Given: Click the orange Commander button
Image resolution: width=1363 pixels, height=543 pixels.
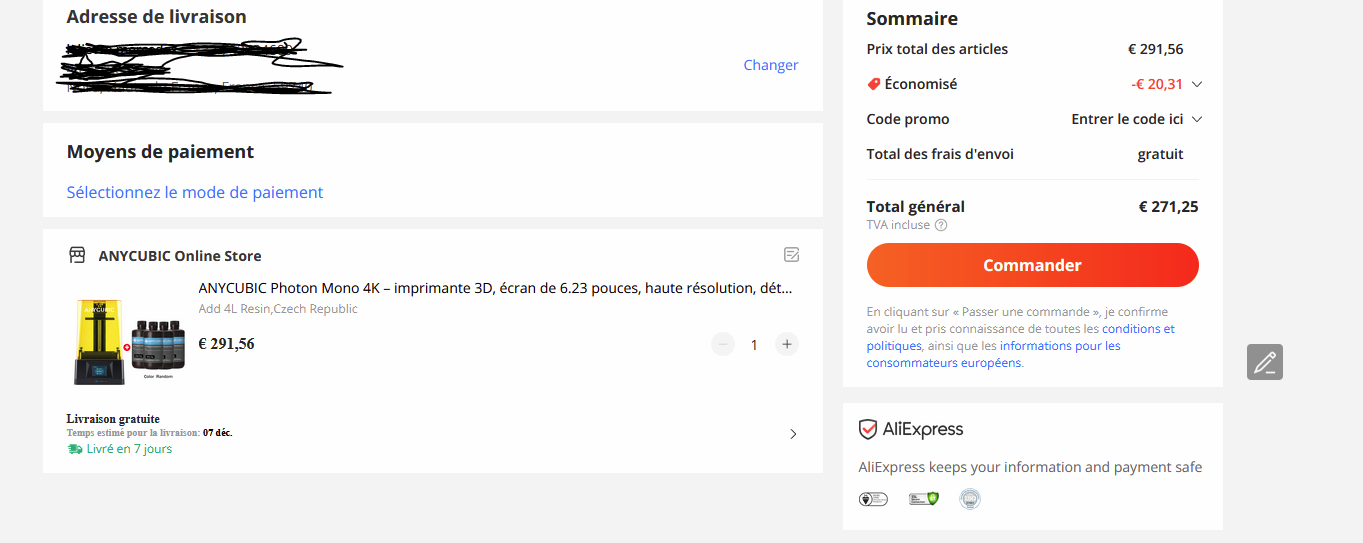Looking at the screenshot, I should pos(1033,265).
